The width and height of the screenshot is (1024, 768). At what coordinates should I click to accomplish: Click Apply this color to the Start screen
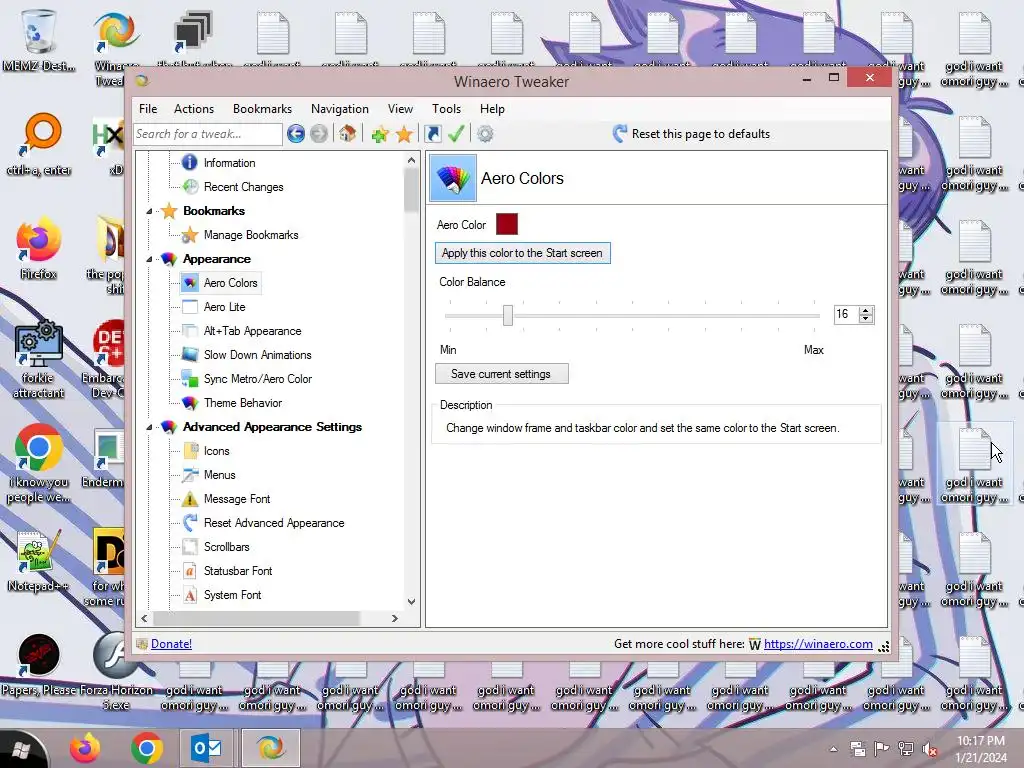[x=522, y=253]
